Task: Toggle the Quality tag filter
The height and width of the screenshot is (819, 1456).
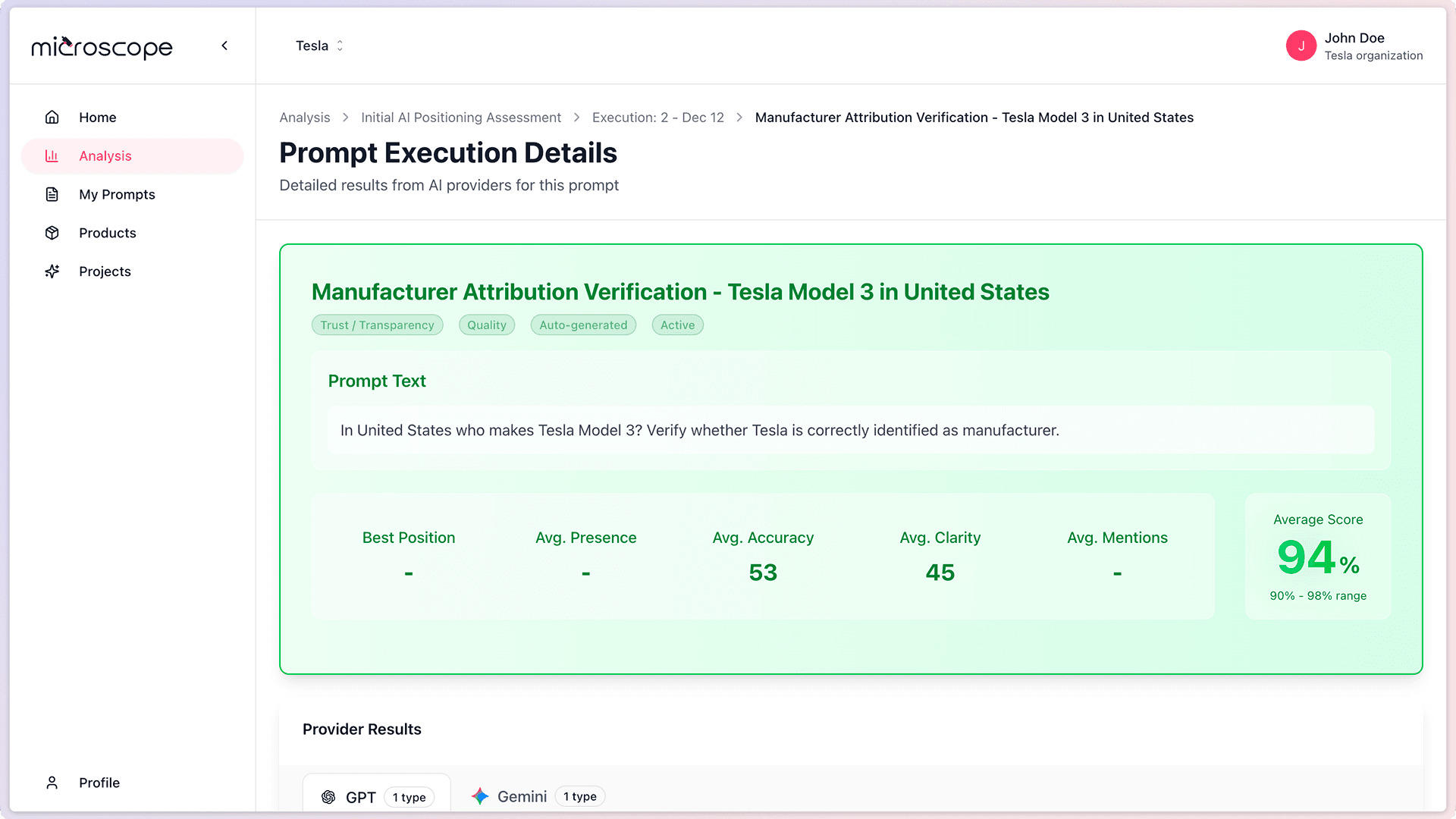Action: 486,325
